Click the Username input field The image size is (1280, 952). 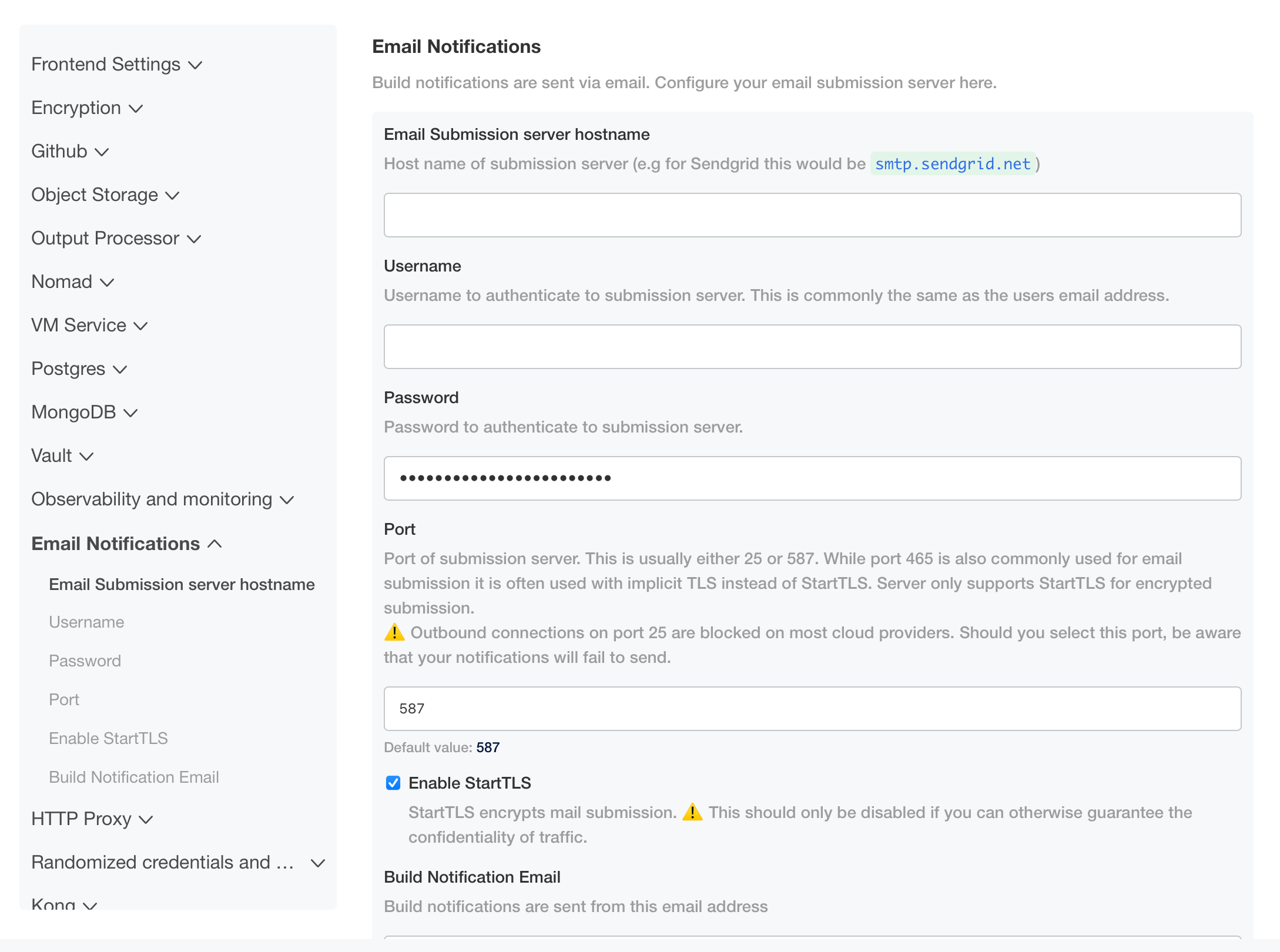(x=812, y=347)
